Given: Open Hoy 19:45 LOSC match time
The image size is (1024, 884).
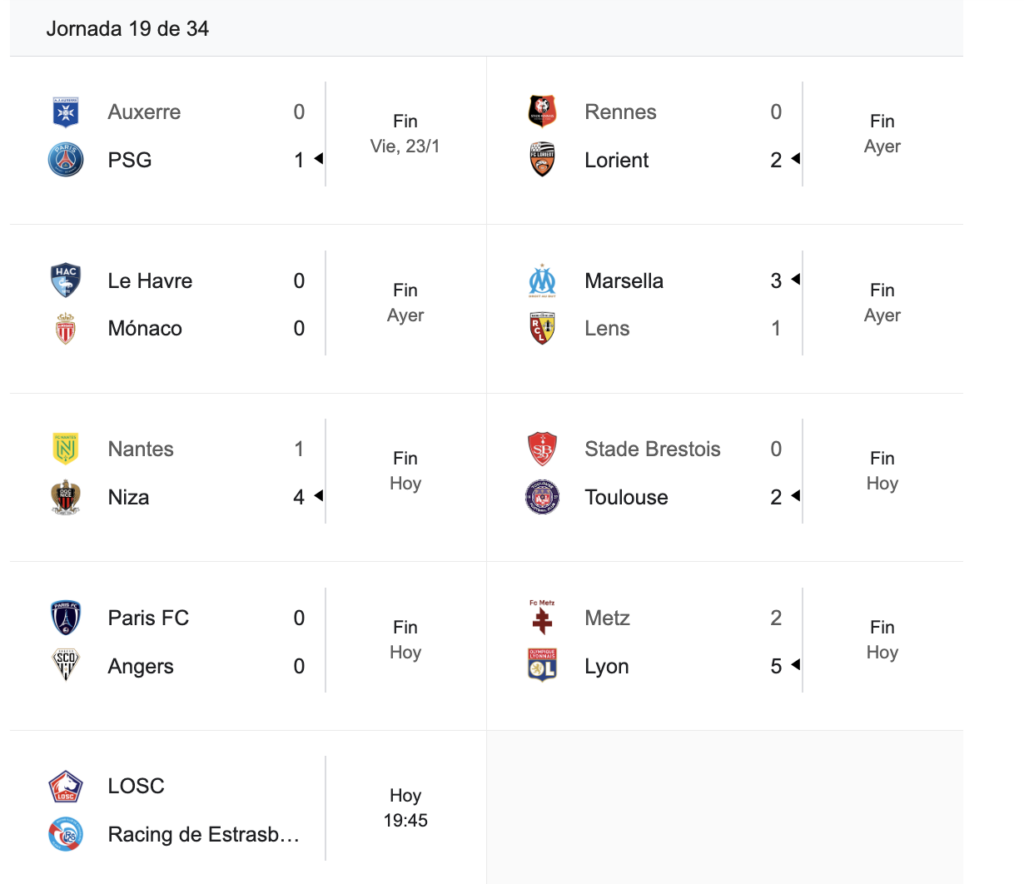Looking at the screenshot, I should click(x=405, y=808).
